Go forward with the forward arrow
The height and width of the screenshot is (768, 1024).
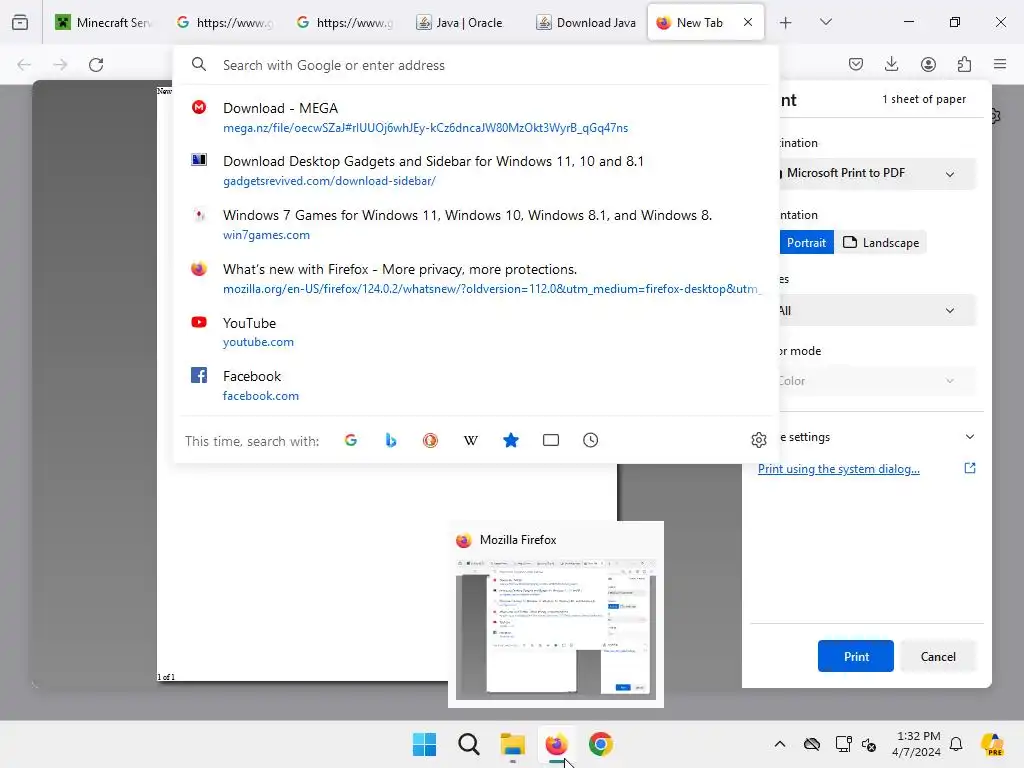tap(60, 65)
